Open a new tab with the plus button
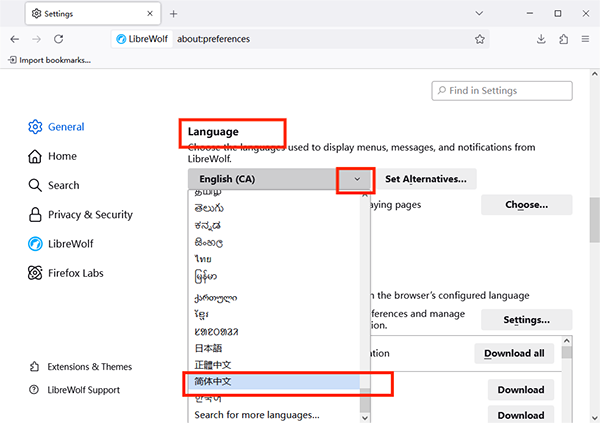The height and width of the screenshot is (423, 600). tap(173, 14)
